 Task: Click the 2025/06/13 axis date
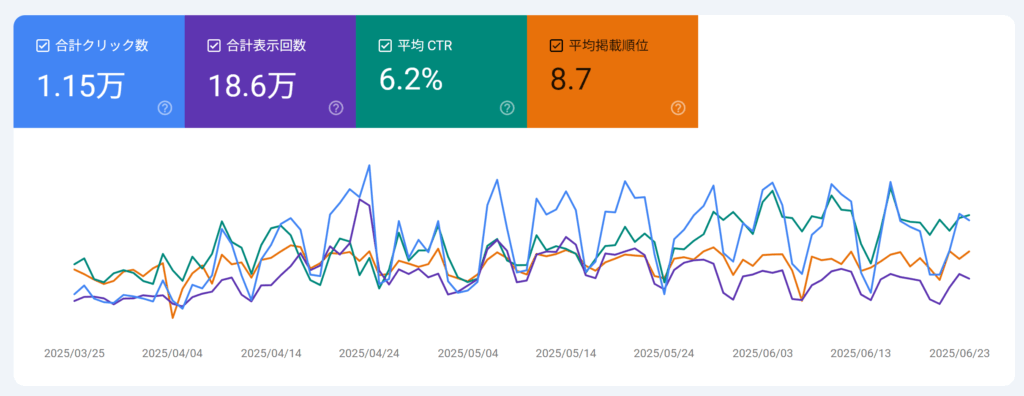click(861, 353)
